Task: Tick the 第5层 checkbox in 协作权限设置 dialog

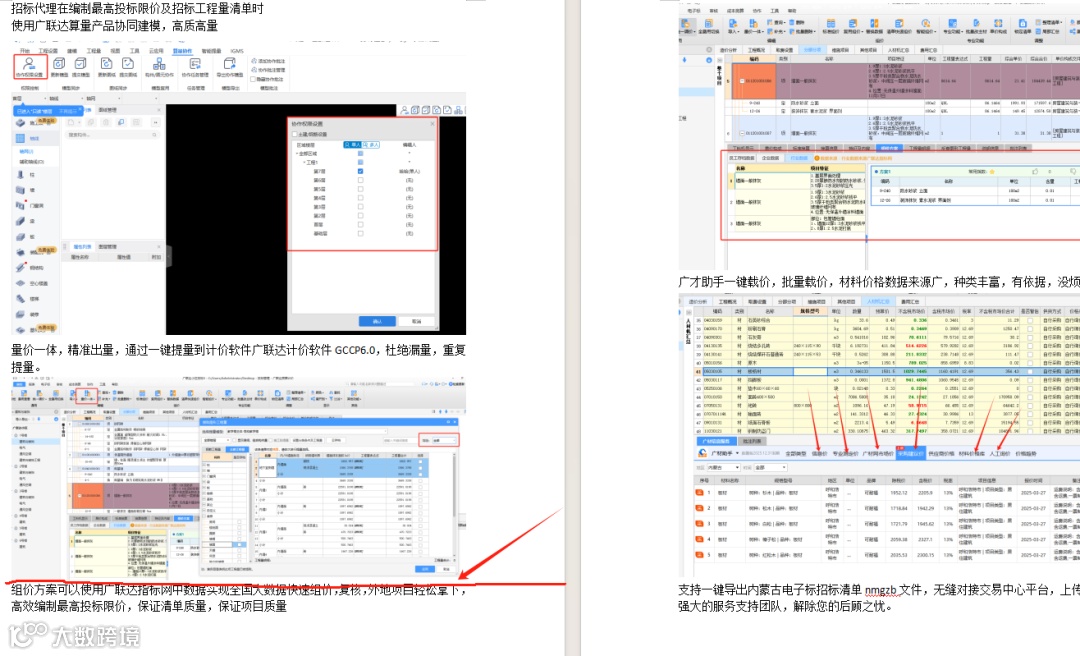Action: click(360, 189)
